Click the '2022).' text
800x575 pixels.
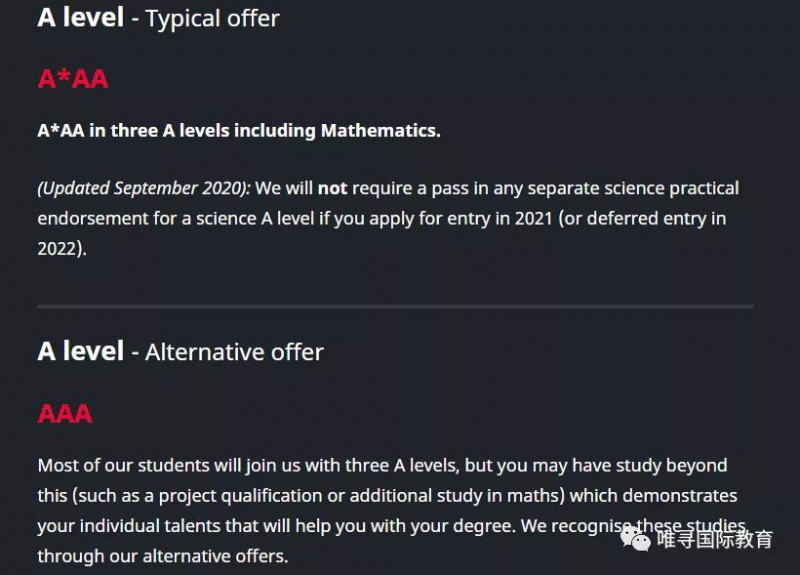tap(62, 248)
